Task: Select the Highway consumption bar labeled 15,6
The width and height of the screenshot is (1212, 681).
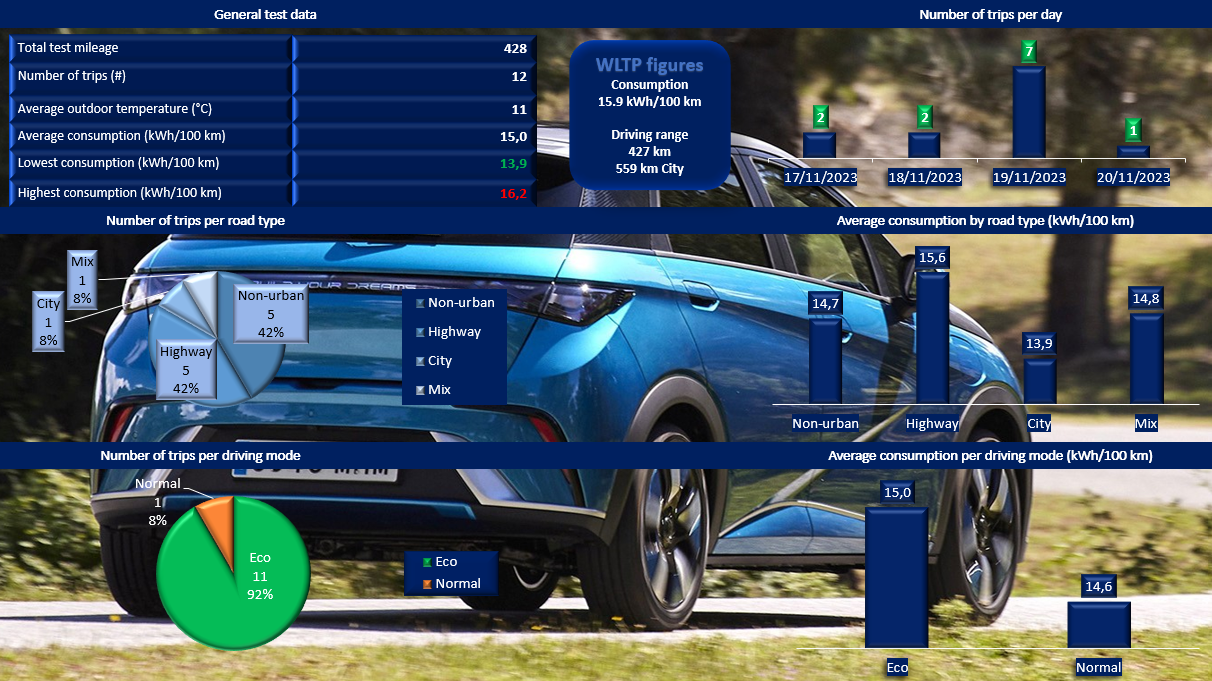Action: click(x=932, y=337)
